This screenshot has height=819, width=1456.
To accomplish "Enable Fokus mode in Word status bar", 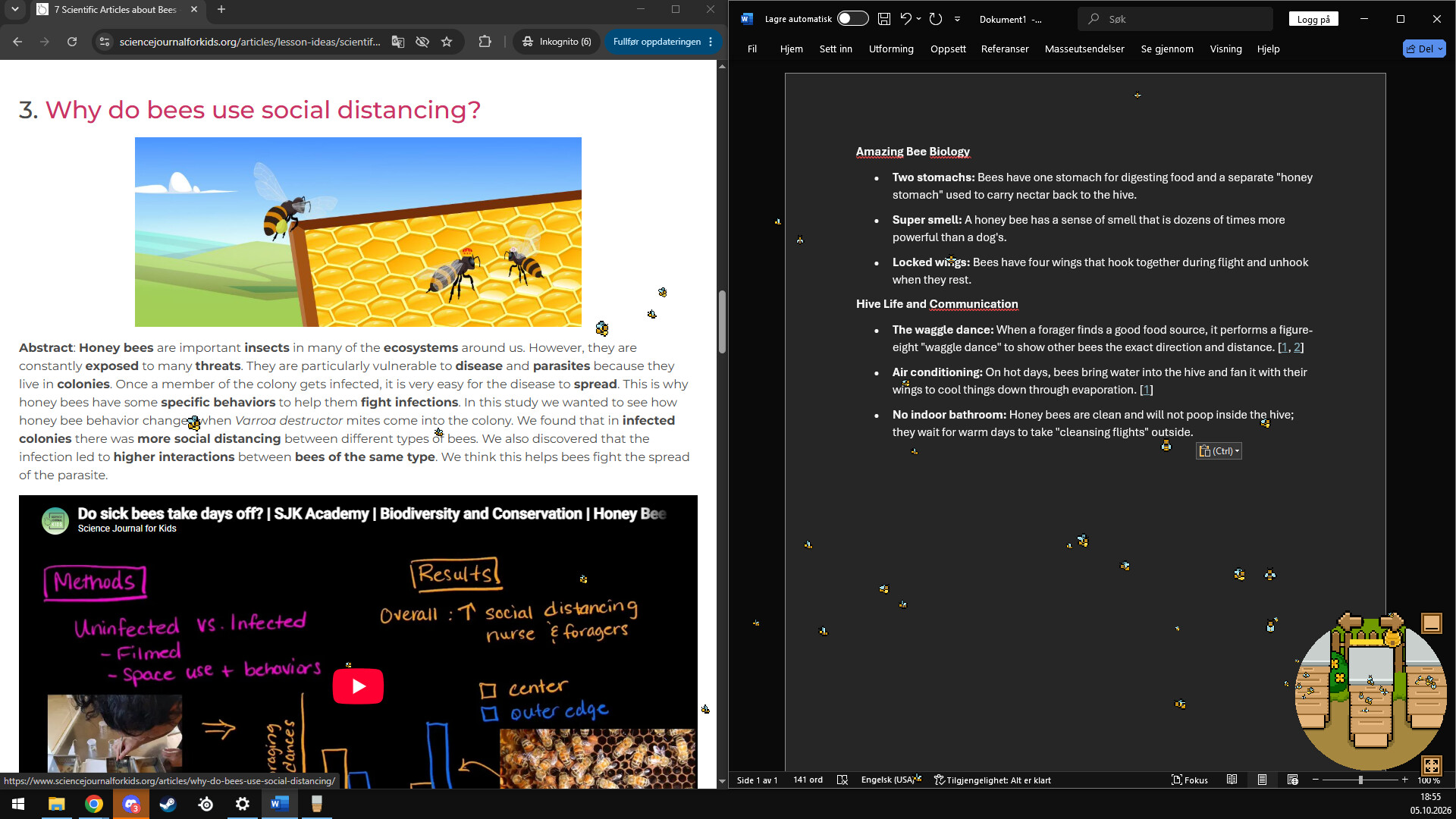I will 1190,780.
